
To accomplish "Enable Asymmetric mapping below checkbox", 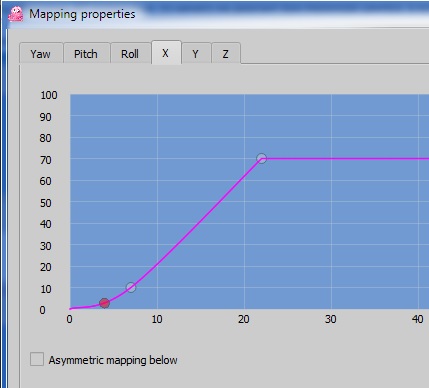I will (37, 359).
